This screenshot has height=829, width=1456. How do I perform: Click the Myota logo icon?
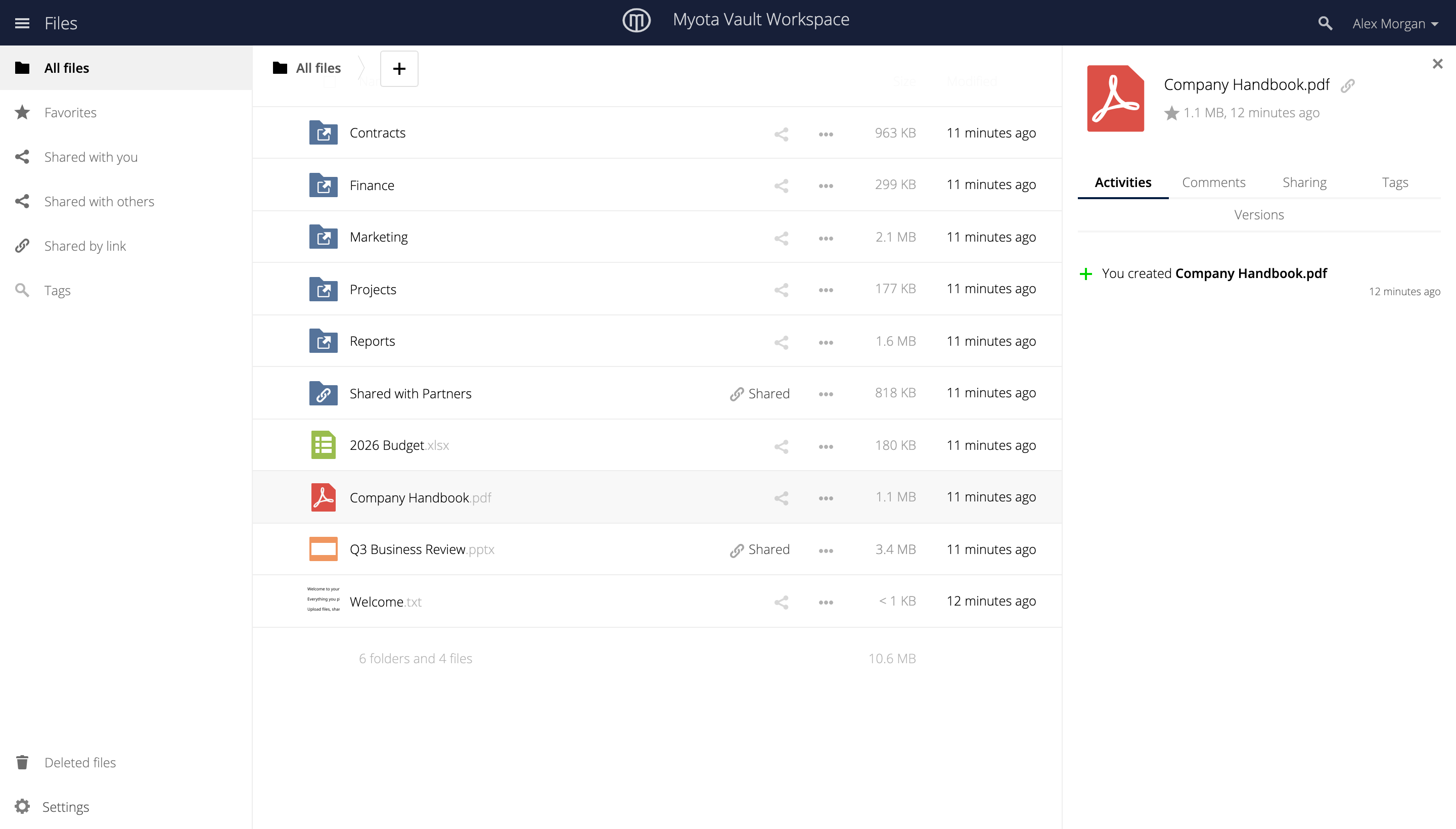tap(636, 21)
